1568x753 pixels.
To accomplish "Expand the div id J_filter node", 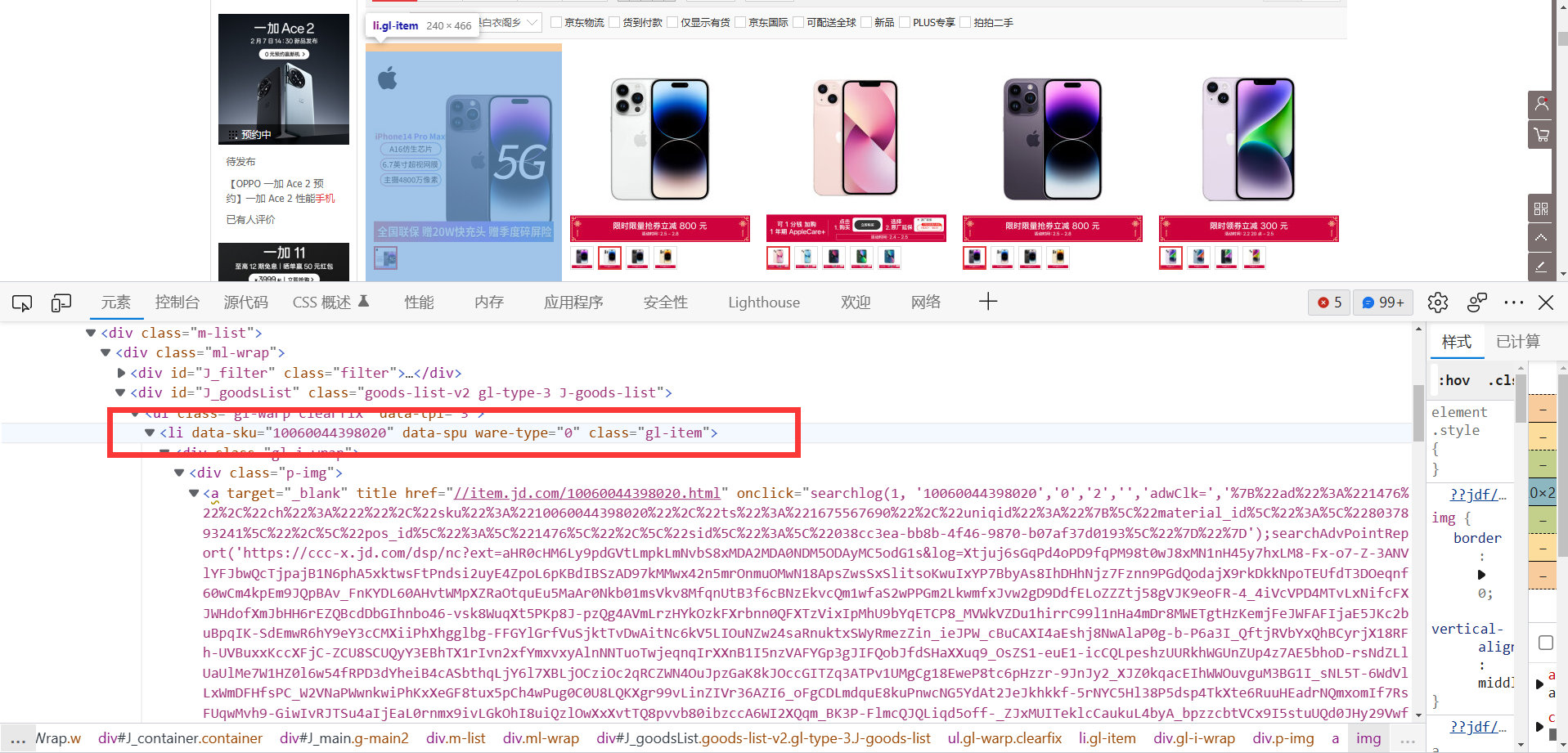I will (x=121, y=373).
